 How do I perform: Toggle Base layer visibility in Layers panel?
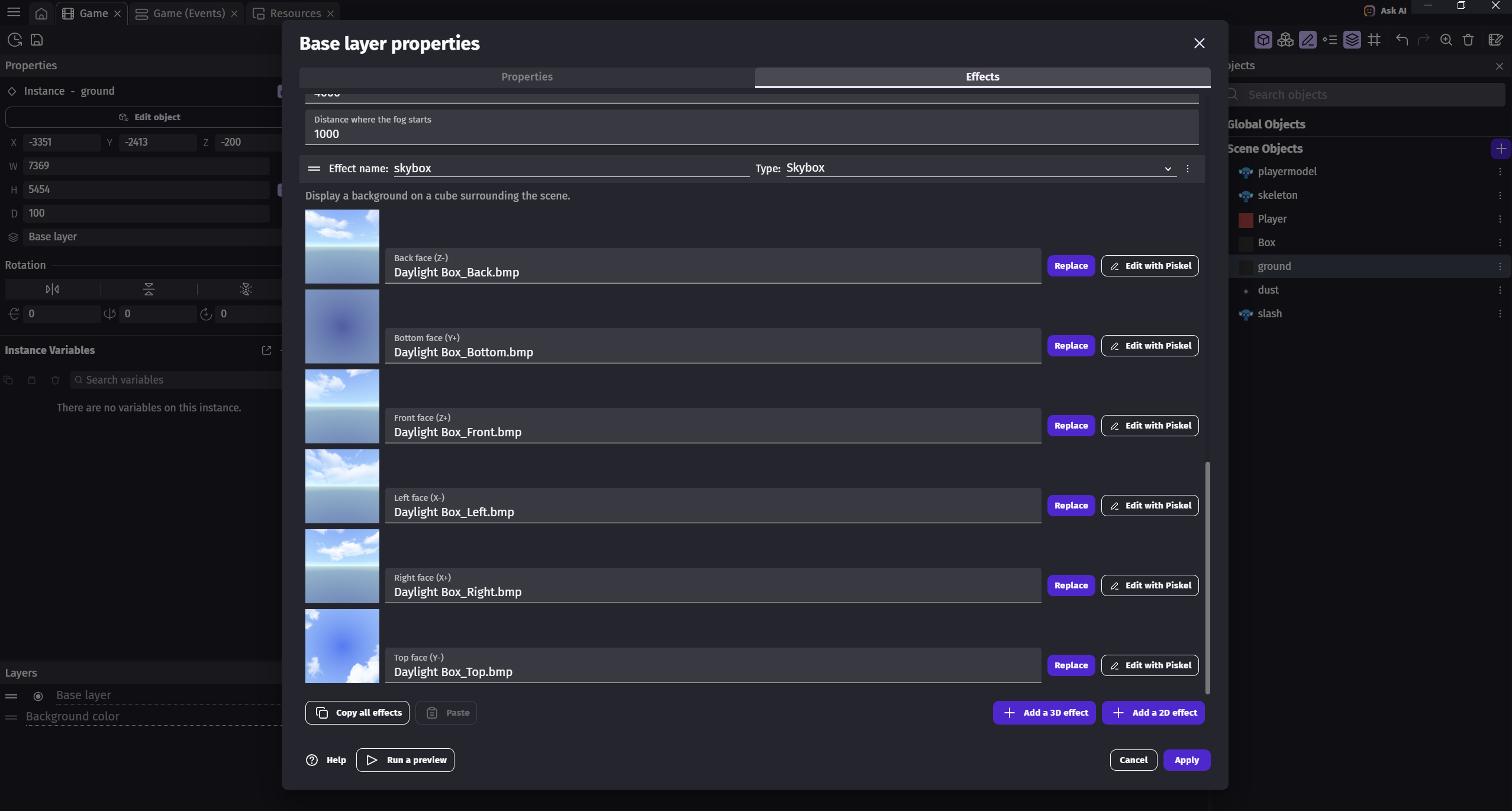[38, 694]
